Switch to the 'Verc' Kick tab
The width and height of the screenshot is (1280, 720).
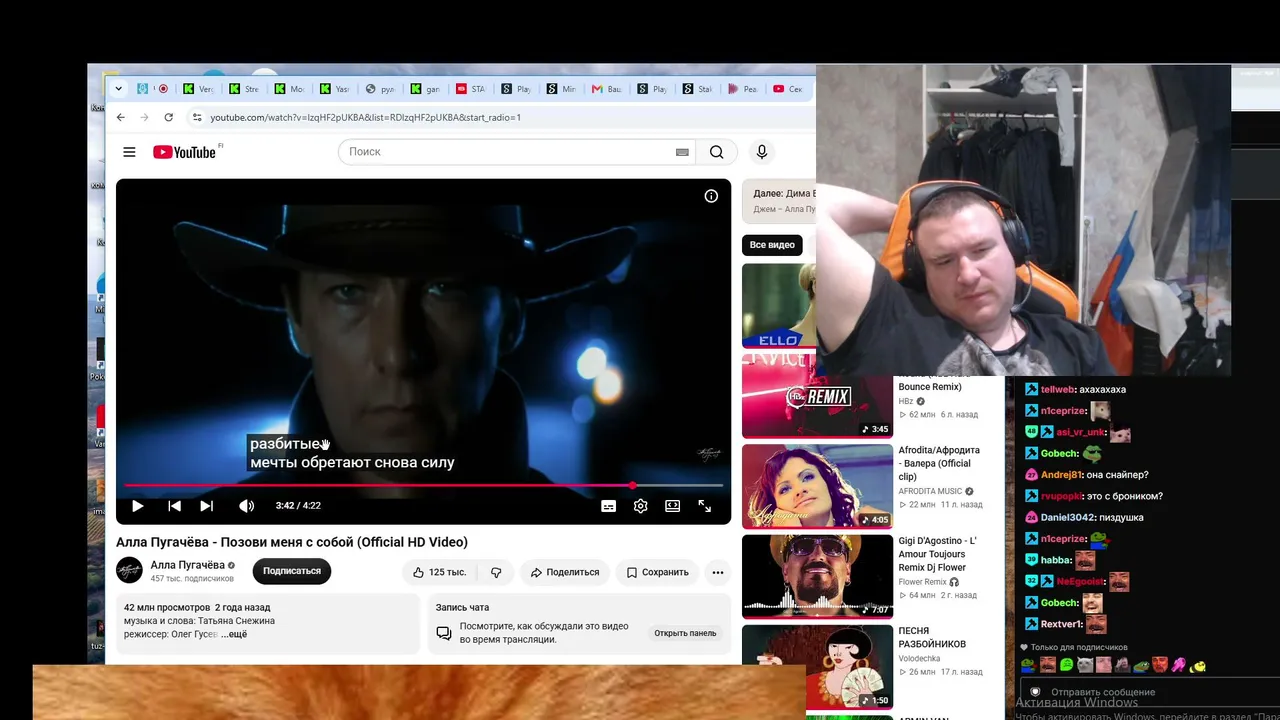198,89
